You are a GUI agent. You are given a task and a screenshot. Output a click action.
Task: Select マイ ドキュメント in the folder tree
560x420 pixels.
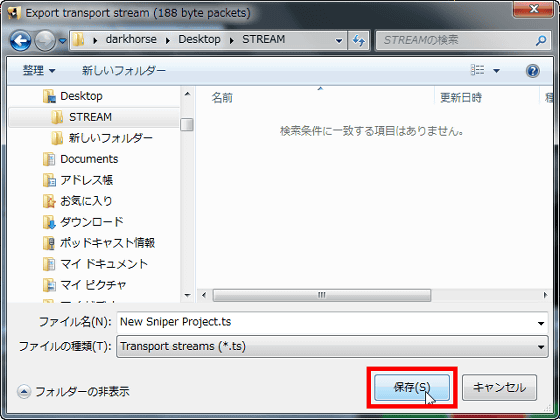pos(104,264)
